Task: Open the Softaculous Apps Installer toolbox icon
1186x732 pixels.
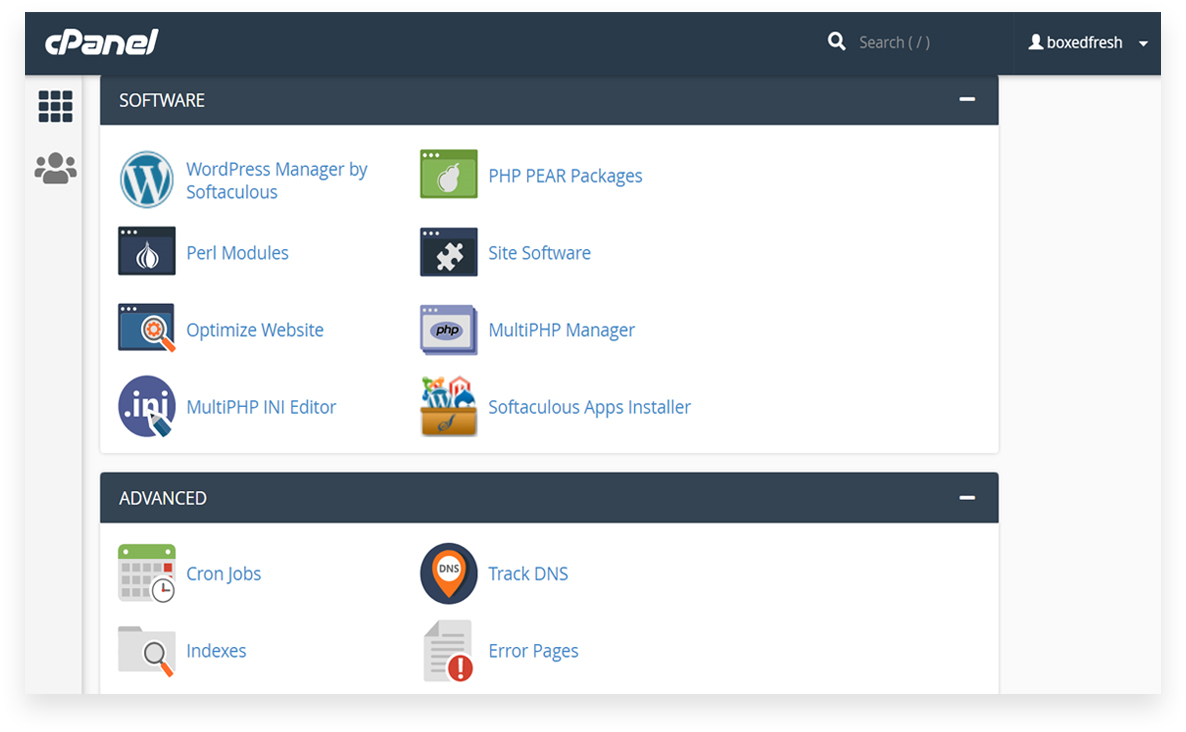Action: (x=448, y=406)
